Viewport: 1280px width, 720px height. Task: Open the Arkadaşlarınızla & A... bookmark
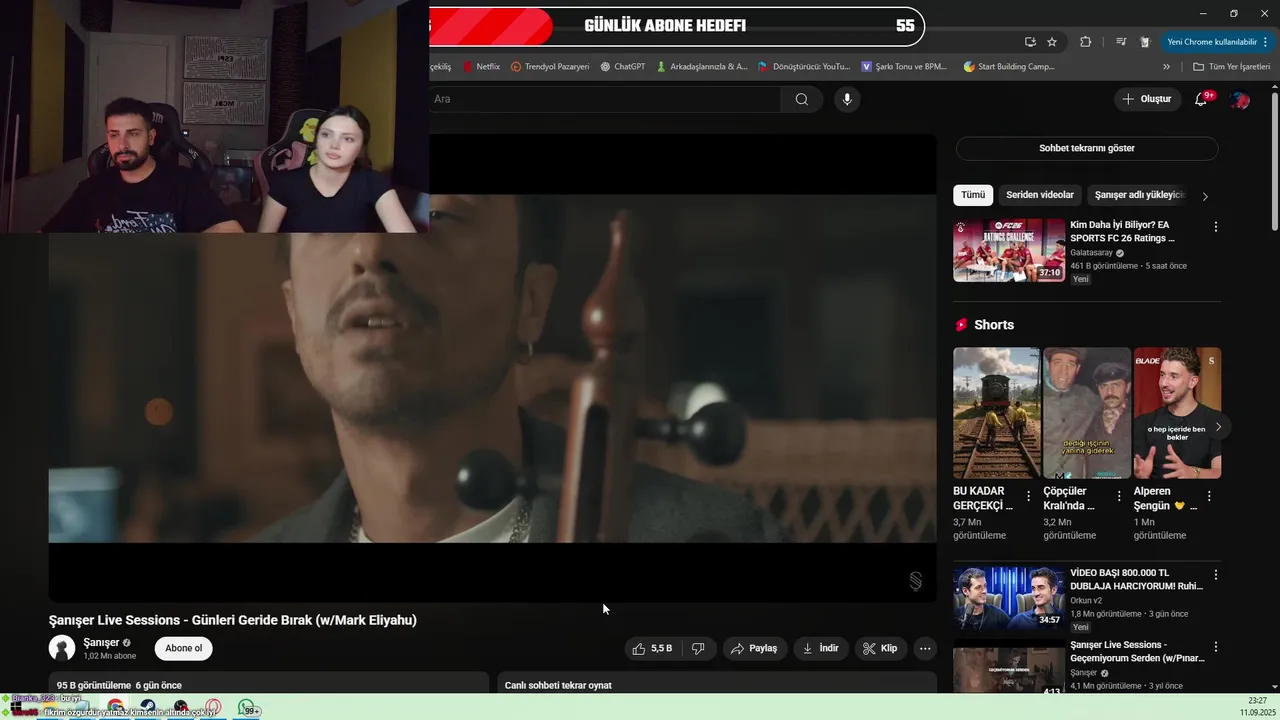(702, 67)
